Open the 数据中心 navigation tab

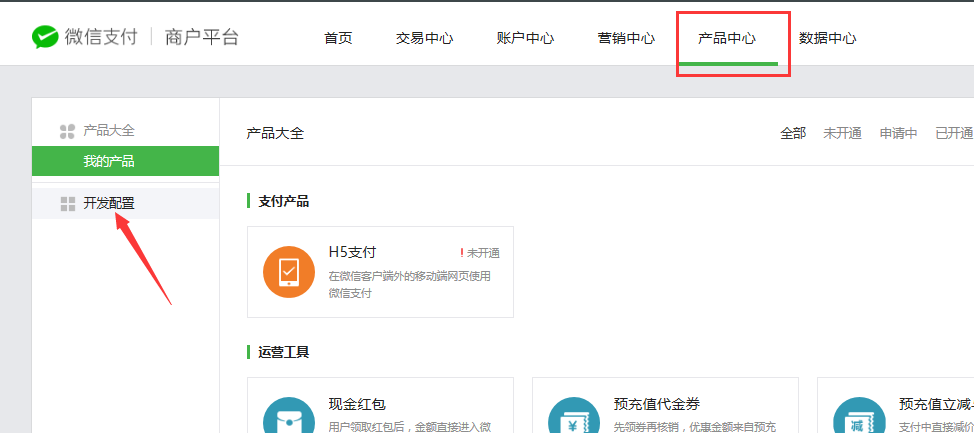pos(827,39)
